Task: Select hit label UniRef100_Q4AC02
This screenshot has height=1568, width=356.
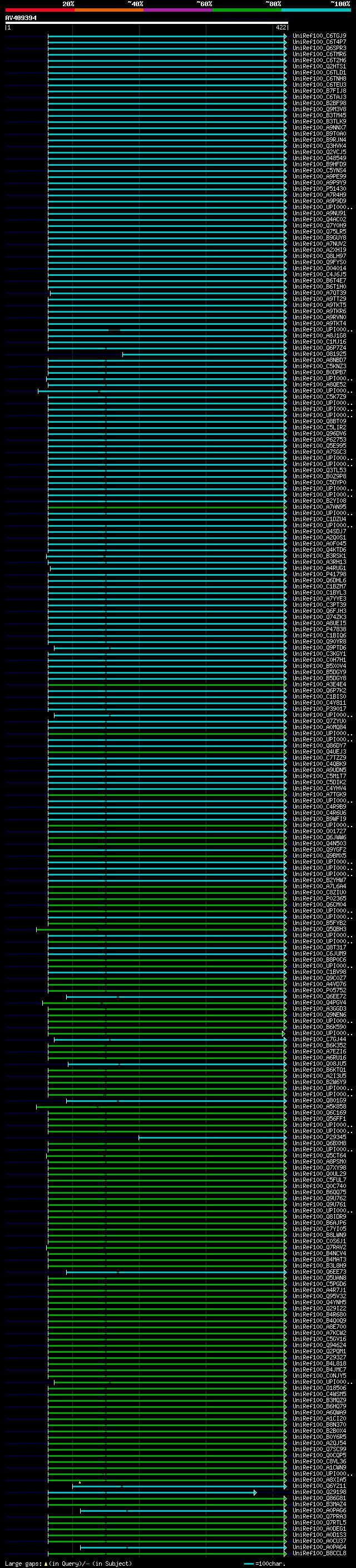Action: [x=319, y=219]
